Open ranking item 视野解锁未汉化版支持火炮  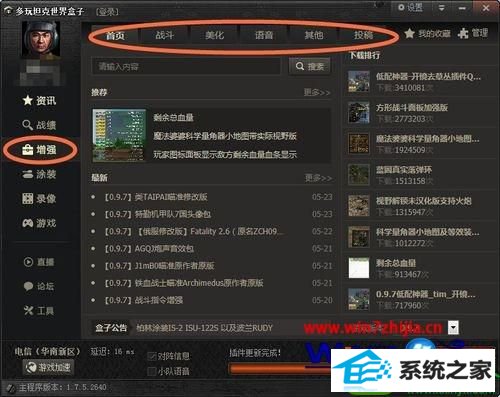pos(424,201)
